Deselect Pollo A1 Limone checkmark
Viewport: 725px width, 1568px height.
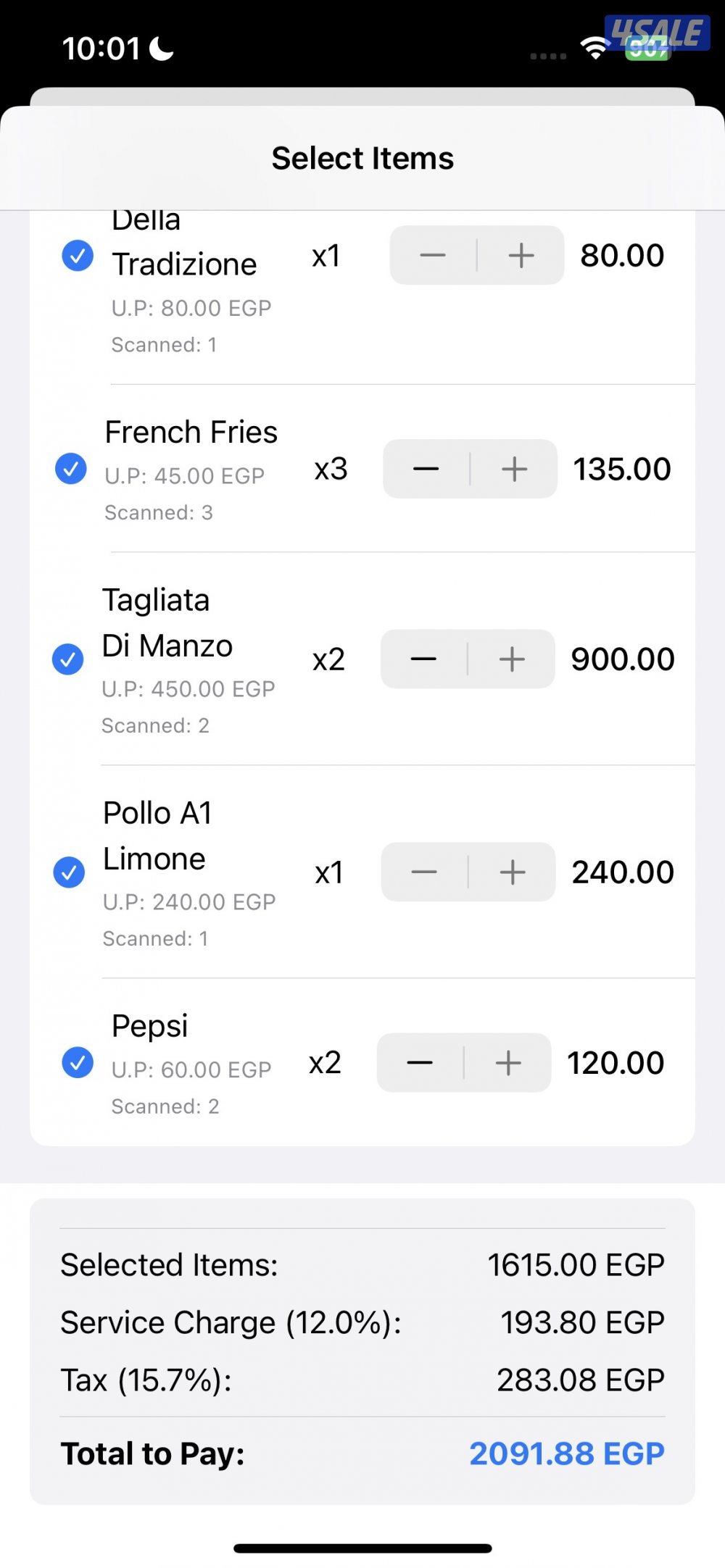(x=69, y=872)
